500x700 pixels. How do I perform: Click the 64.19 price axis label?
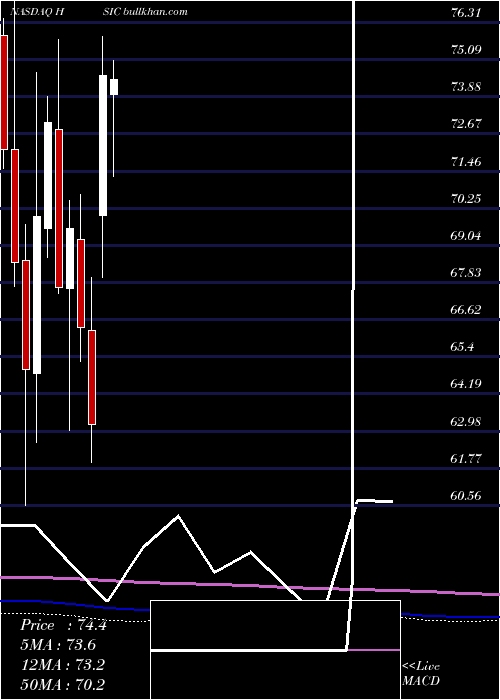coord(466,383)
